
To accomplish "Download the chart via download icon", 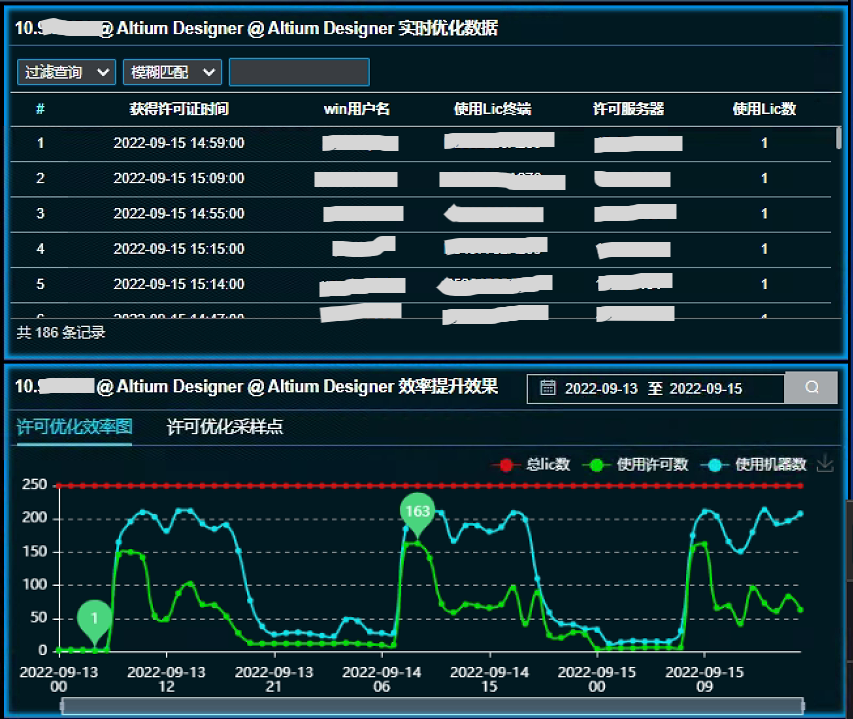I will (x=825, y=463).
